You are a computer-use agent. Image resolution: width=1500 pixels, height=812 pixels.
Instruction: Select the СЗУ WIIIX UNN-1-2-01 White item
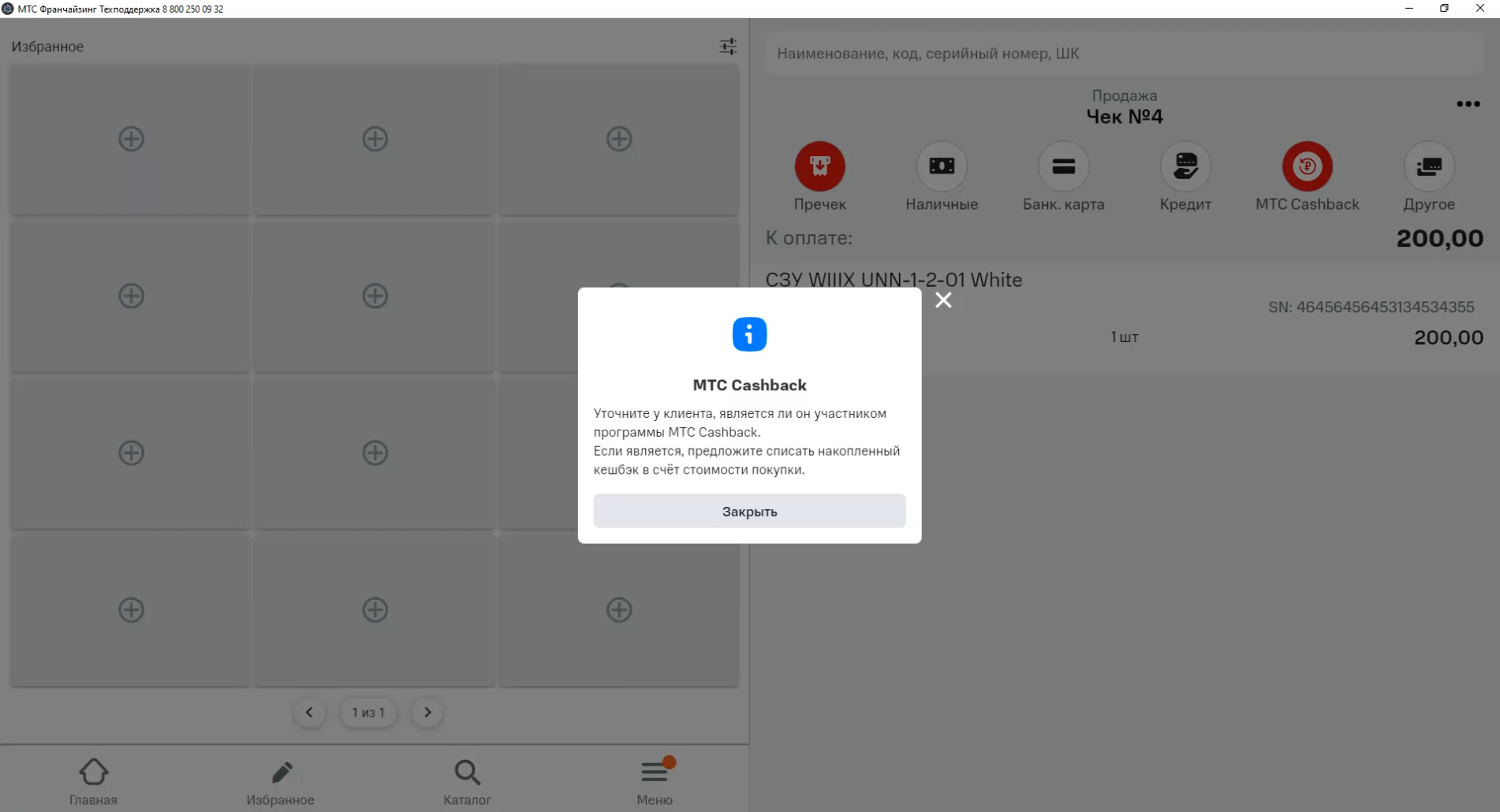click(x=894, y=280)
